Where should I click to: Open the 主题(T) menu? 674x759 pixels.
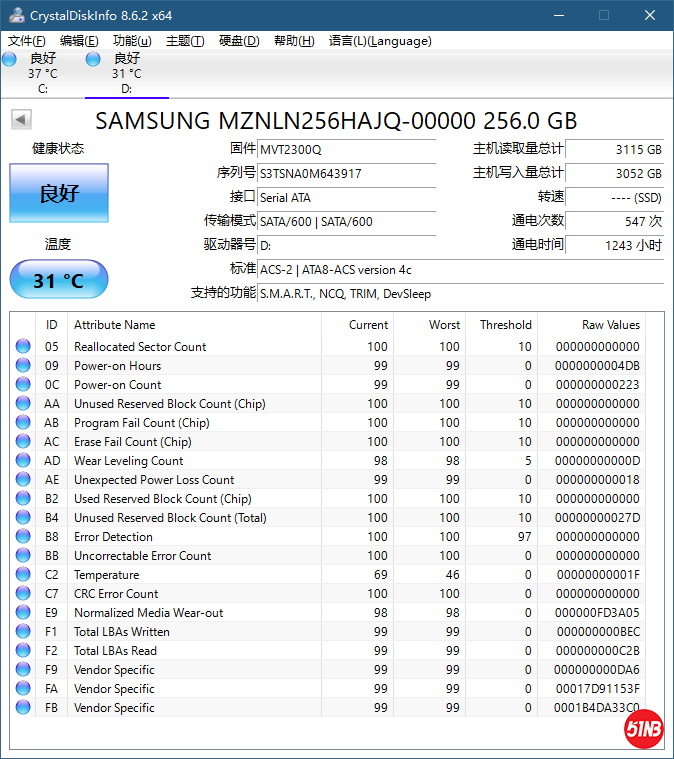coord(185,41)
